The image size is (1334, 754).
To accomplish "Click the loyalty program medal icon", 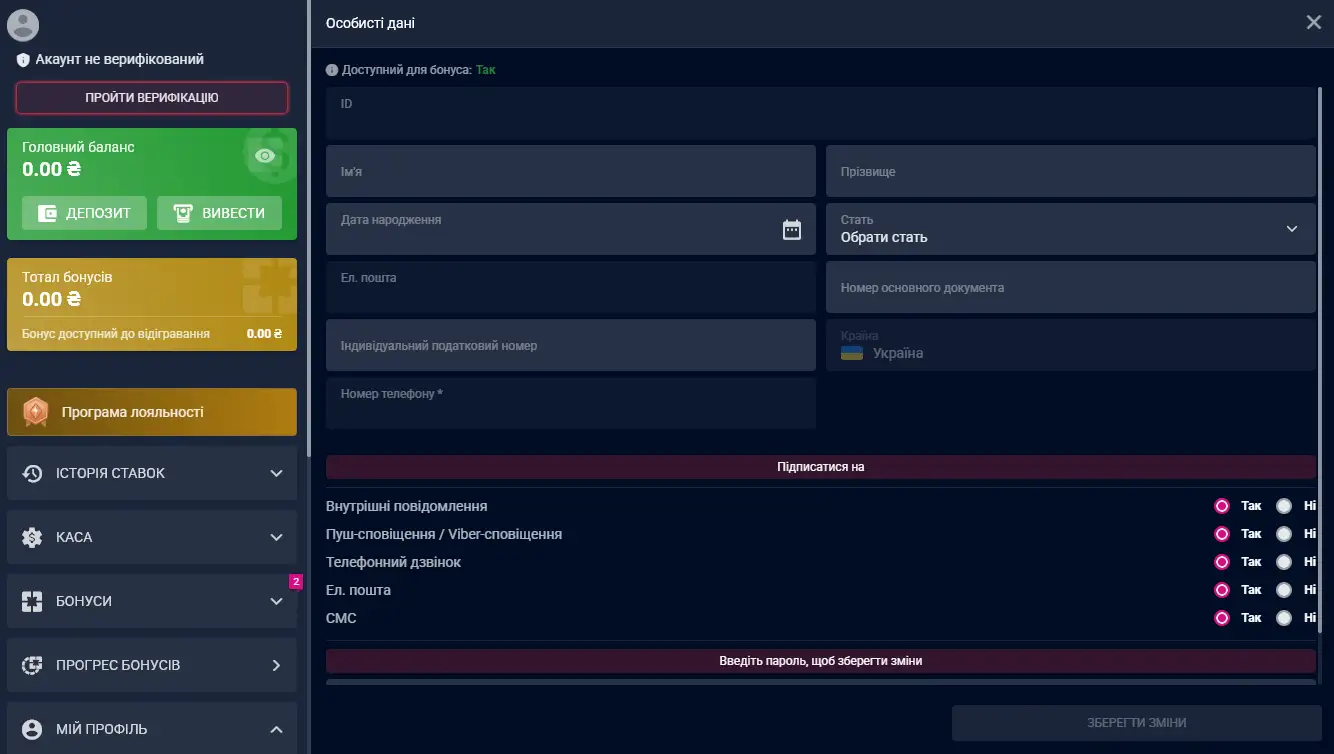I will [x=36, y=412].
